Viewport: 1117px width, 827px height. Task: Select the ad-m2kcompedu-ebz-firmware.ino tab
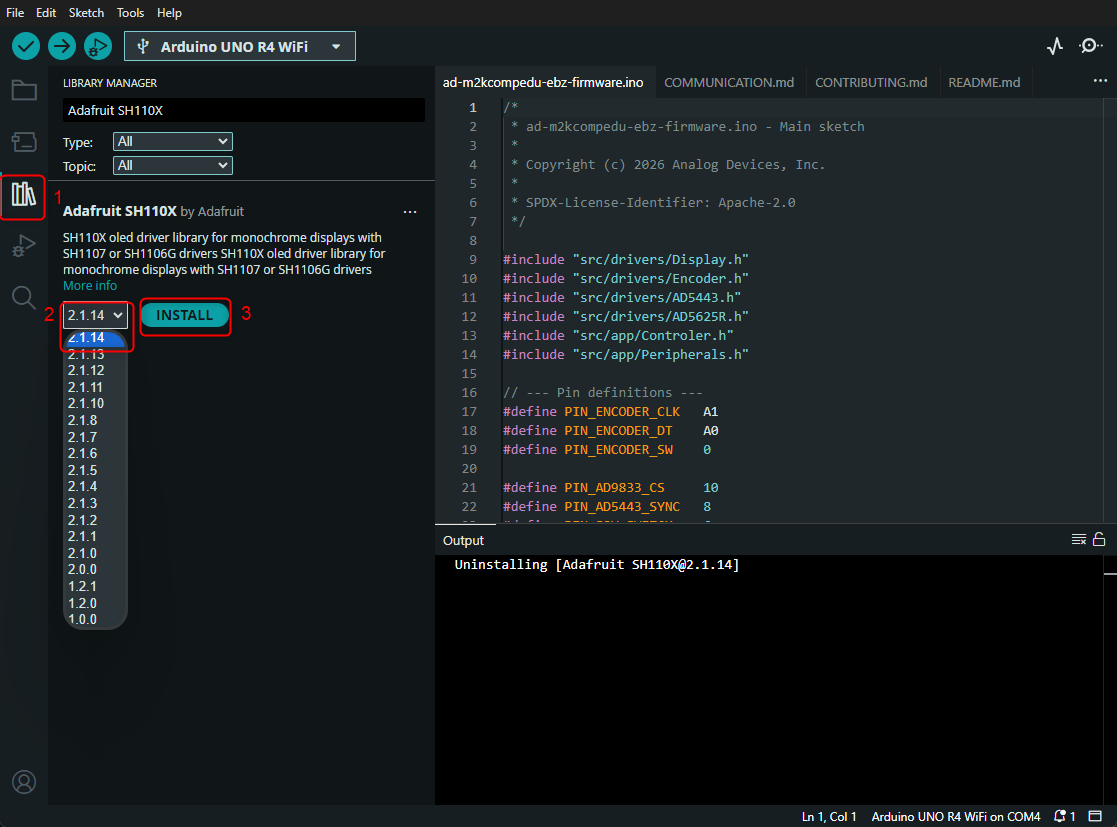click(543, 83)
